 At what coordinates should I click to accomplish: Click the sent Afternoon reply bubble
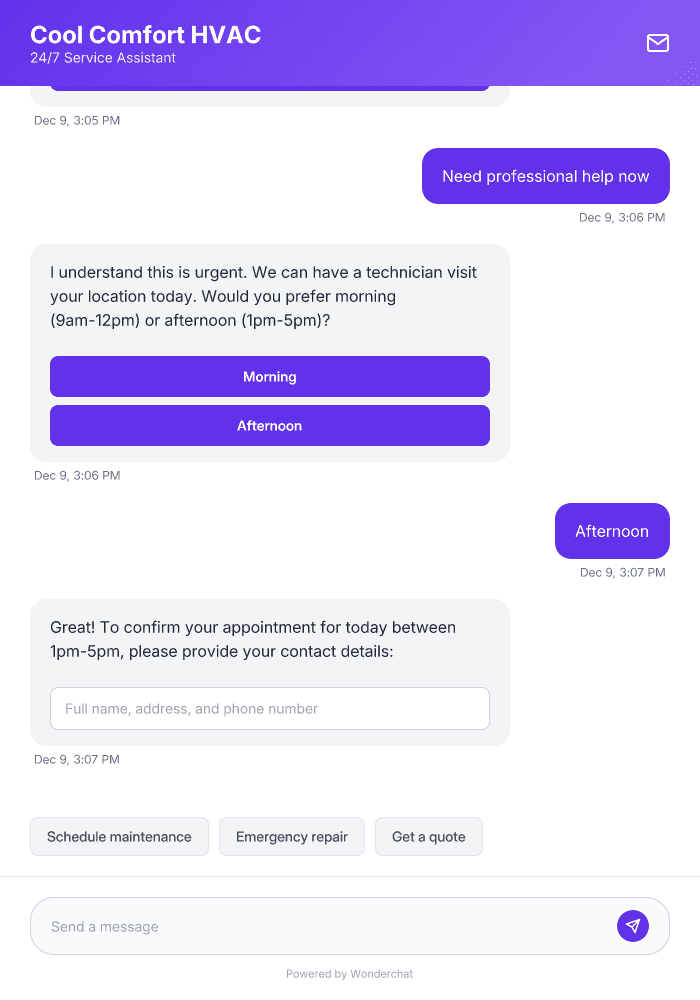[612, 530]
